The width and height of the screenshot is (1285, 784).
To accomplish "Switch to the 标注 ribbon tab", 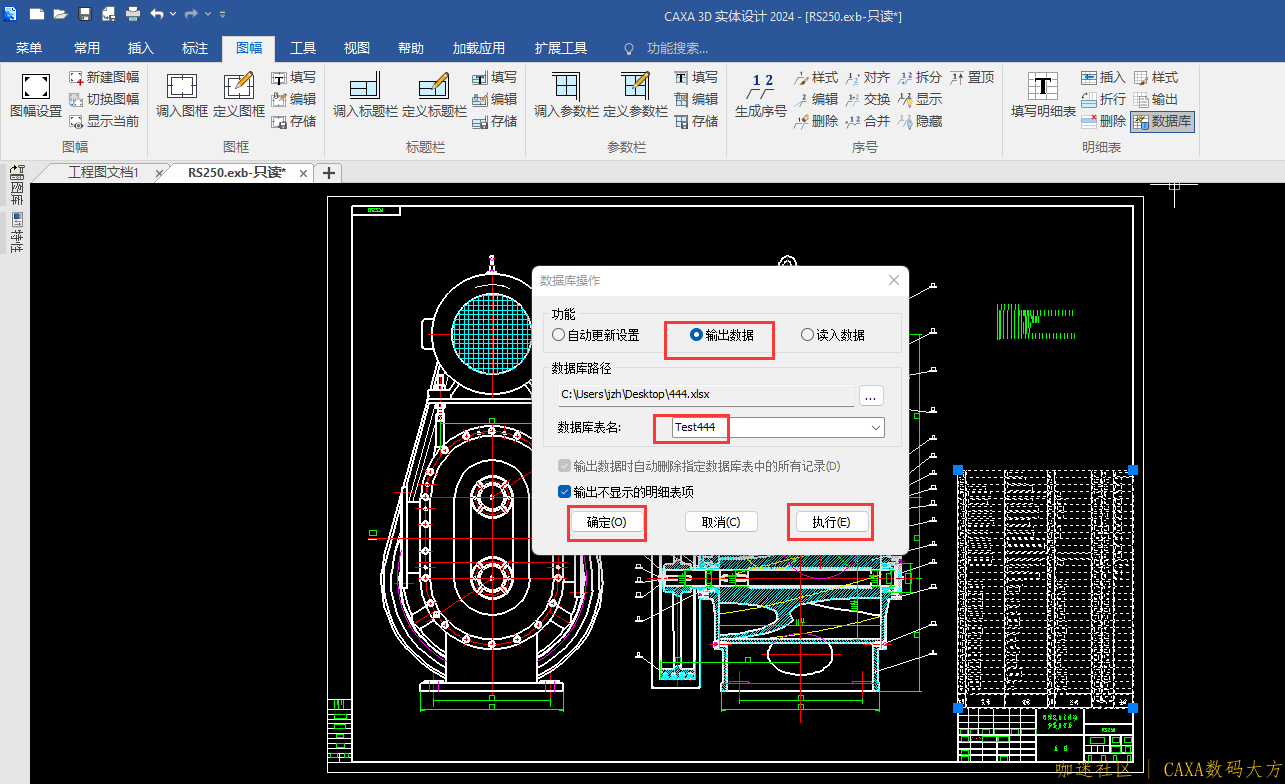I will (x=195, y=48).
